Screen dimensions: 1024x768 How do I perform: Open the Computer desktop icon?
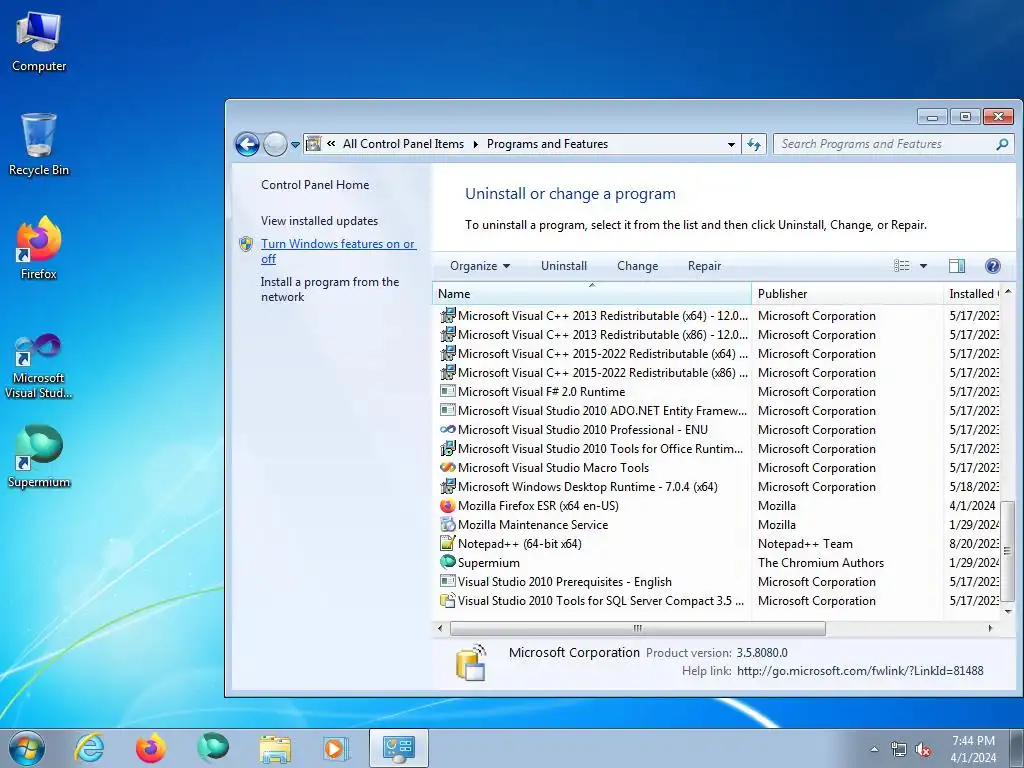39,42
